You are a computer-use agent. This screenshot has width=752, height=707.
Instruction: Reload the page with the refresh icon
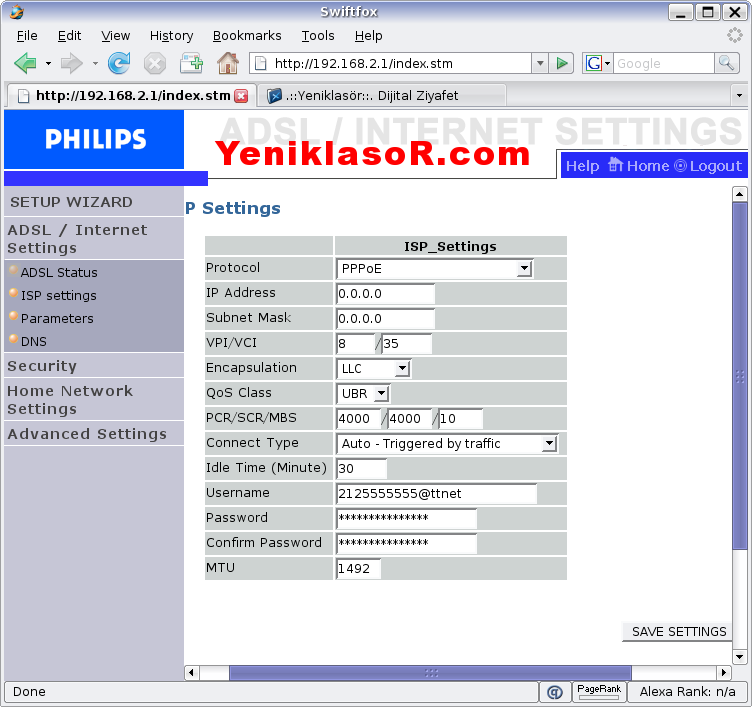pos(119,63)
